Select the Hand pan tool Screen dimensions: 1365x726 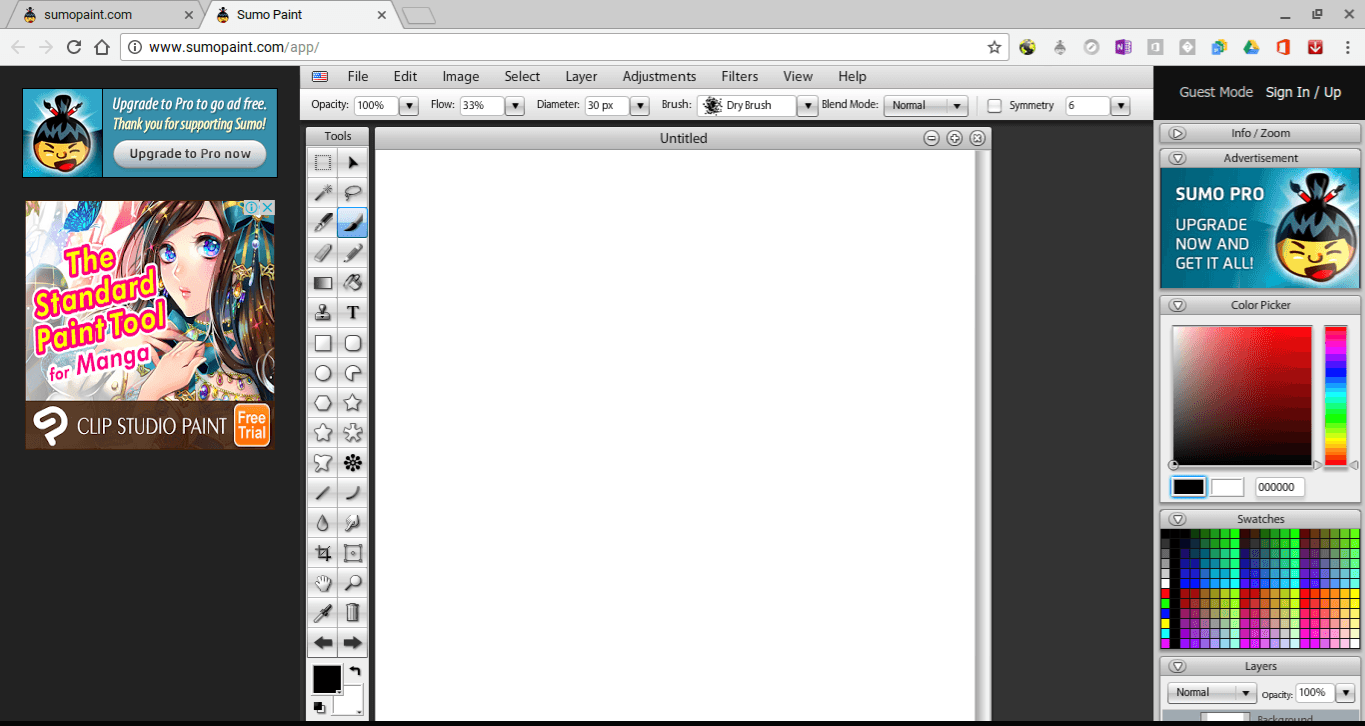tap(323, 583)
